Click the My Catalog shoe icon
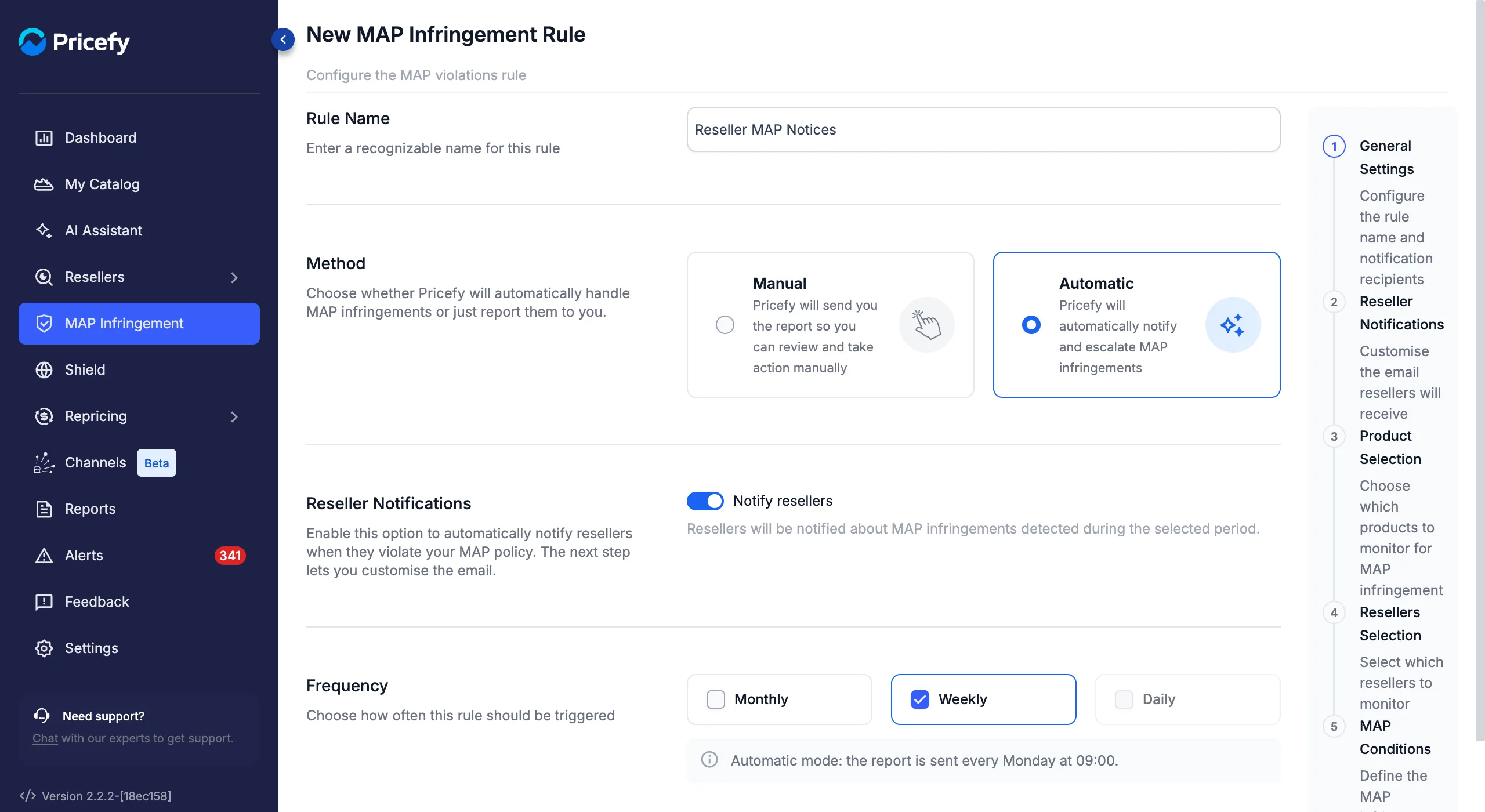This screenshot has width=1485, height=812. 44,184
